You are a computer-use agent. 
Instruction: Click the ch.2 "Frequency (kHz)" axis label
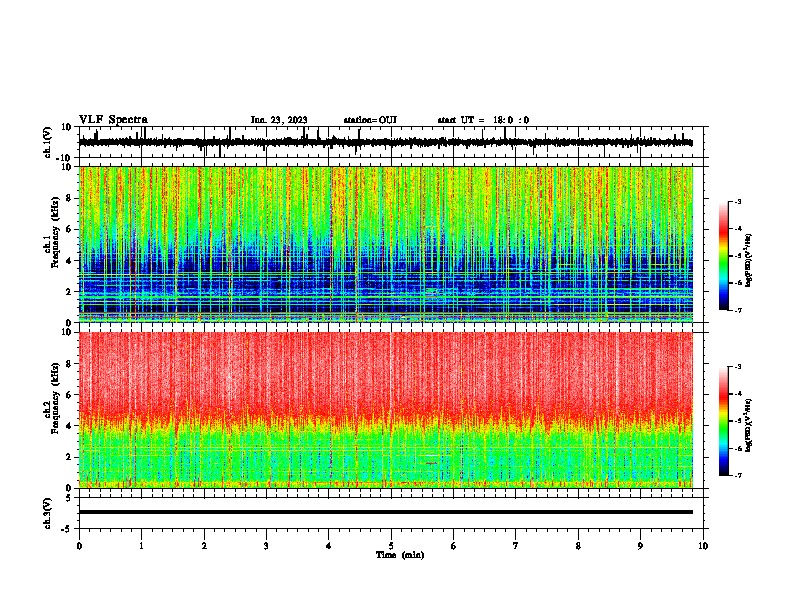tap(55, 398)
